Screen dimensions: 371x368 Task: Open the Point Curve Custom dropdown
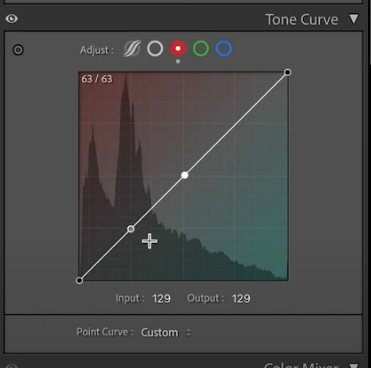coord(166,332)
